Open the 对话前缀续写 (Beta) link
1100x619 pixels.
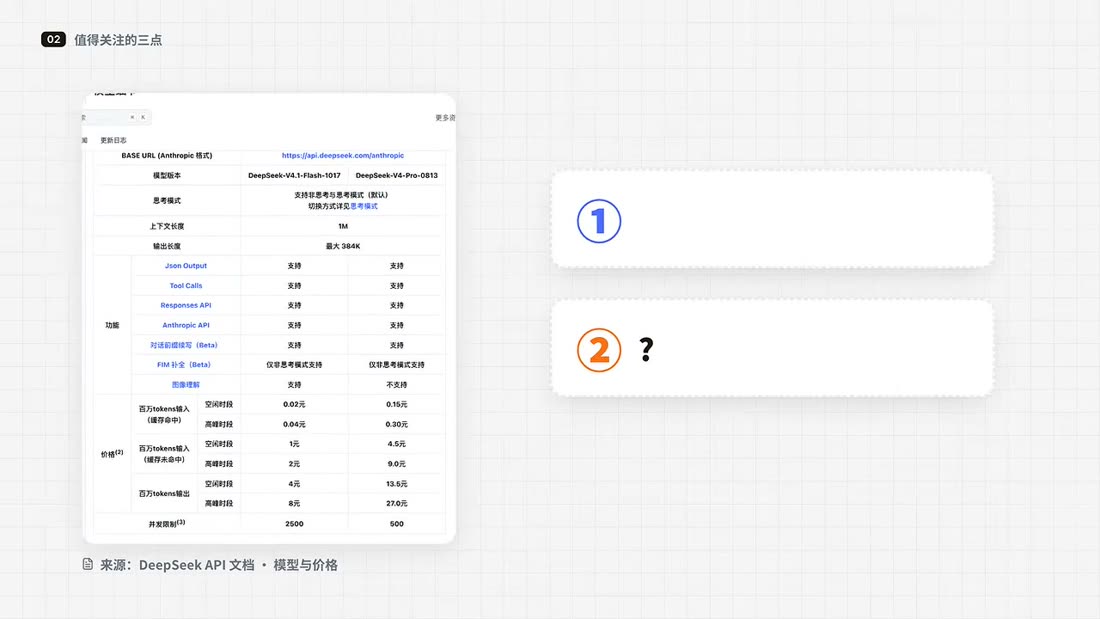coord(184,345)
